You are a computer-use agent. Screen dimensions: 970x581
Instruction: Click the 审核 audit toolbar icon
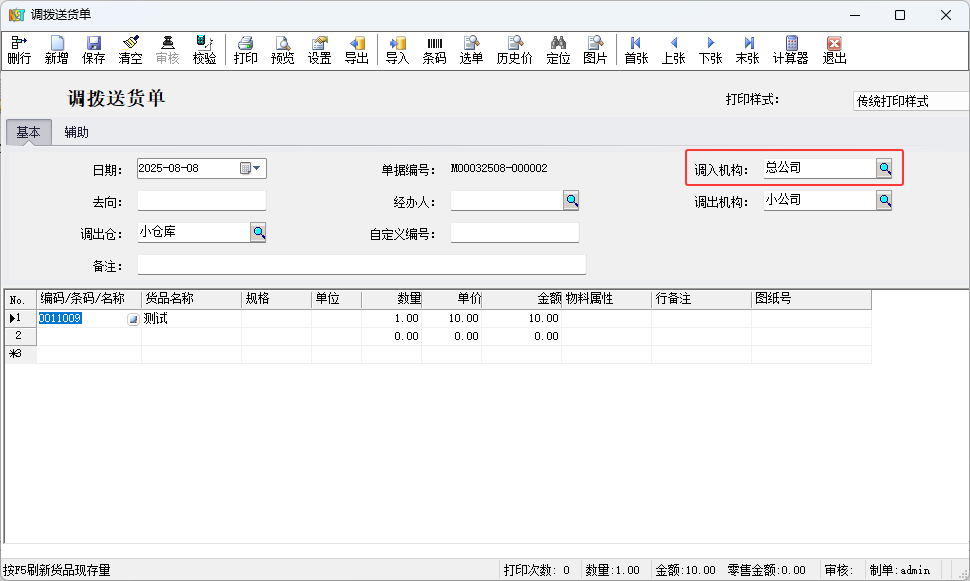point(167,50)
